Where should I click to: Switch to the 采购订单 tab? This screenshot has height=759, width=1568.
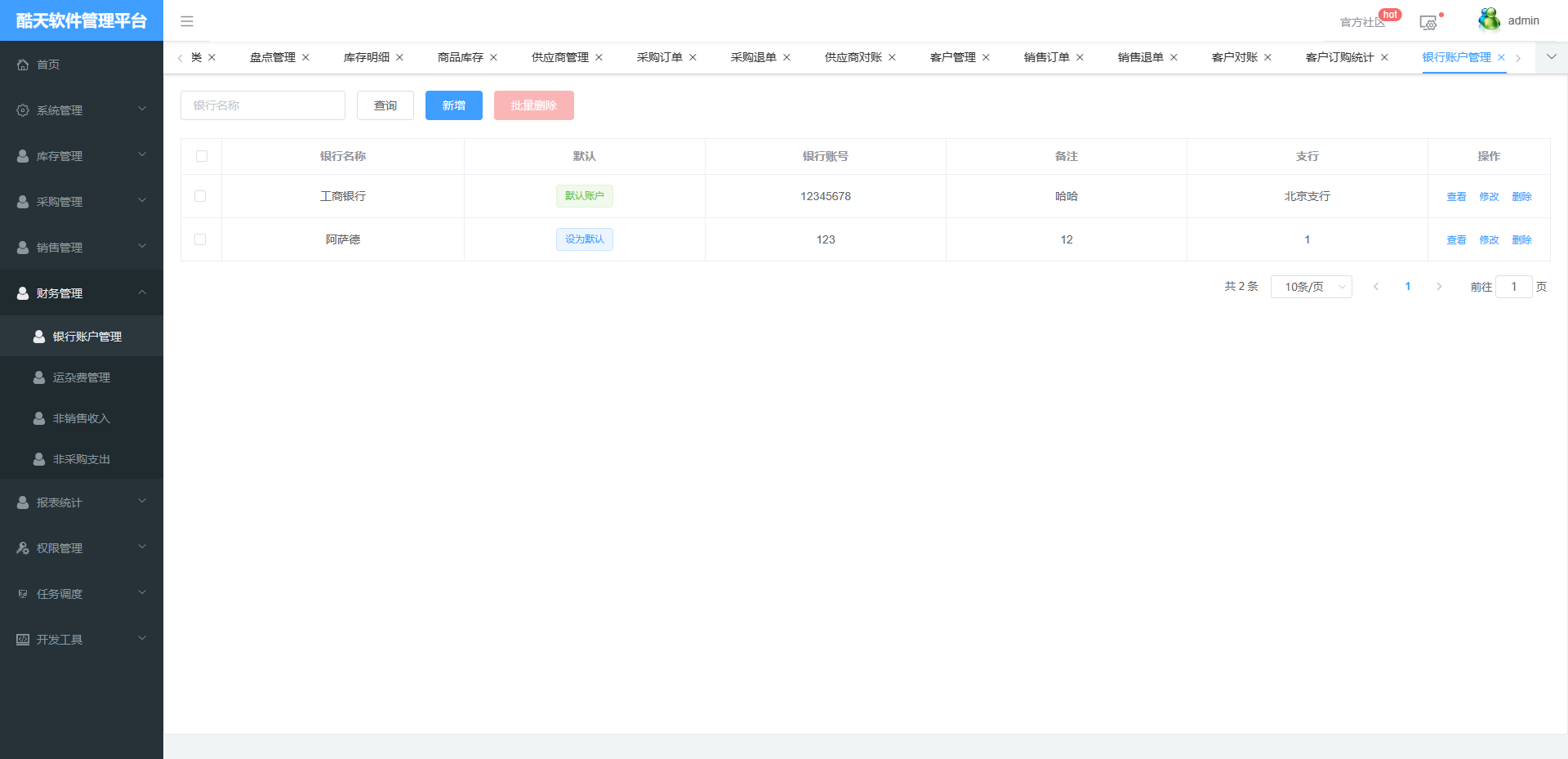(x=659, y=57)
